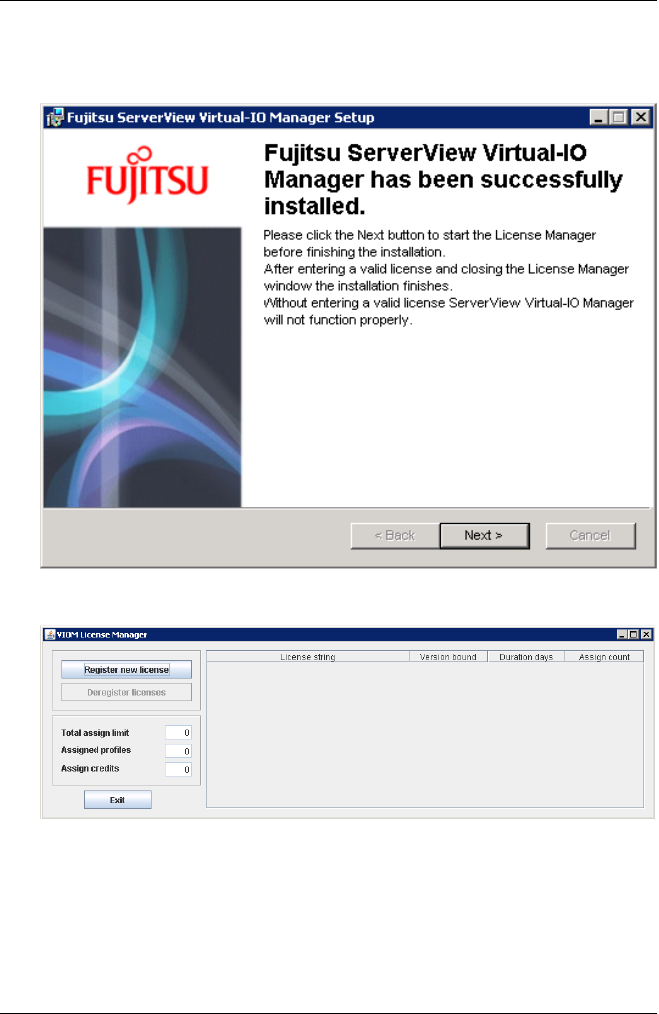Click the Duration days column header
The width and height of the screenshot is (659, 1014).
[x=526, y=656]
